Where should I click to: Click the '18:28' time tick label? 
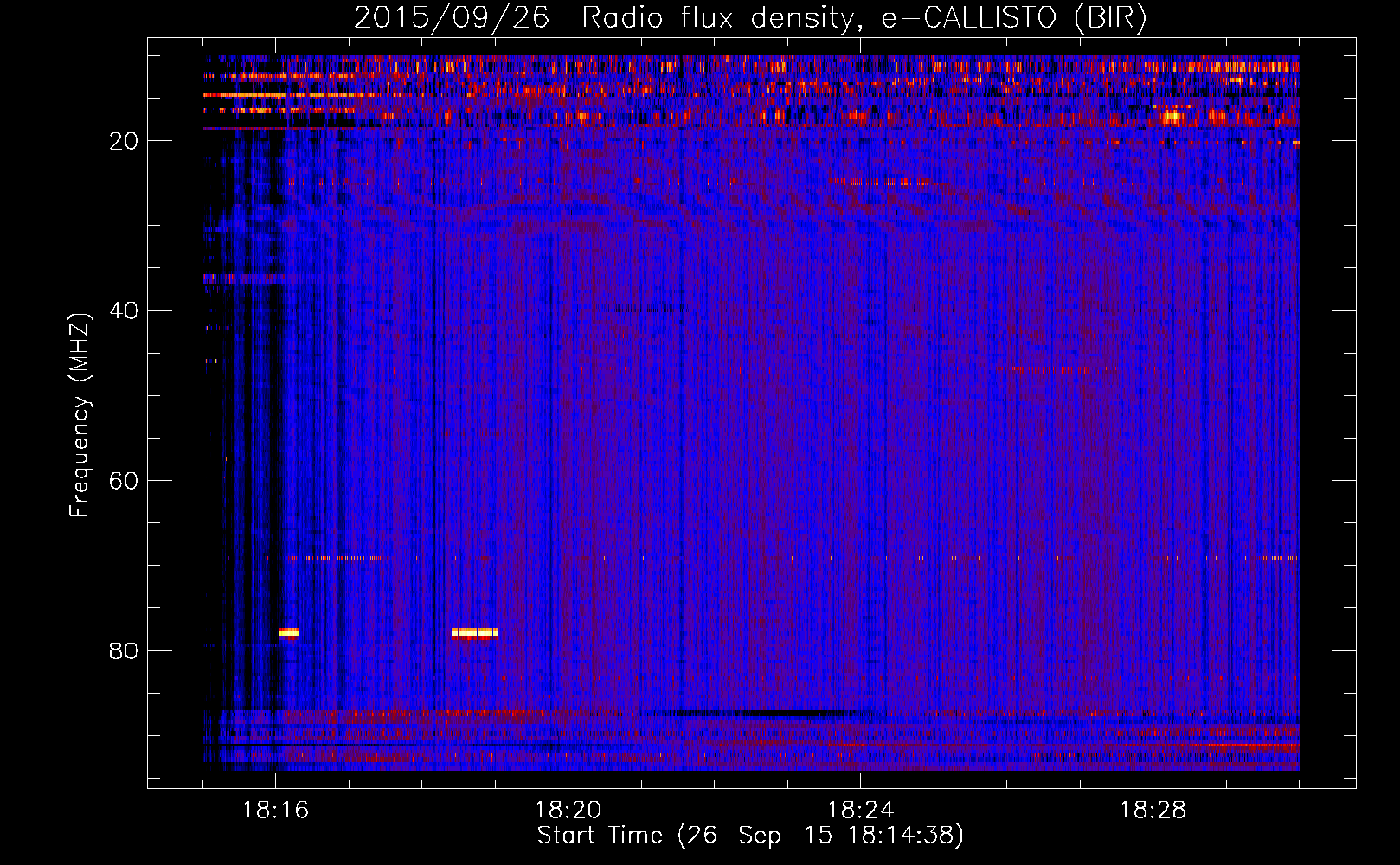pyautogui.click(x=1153, y=811)
